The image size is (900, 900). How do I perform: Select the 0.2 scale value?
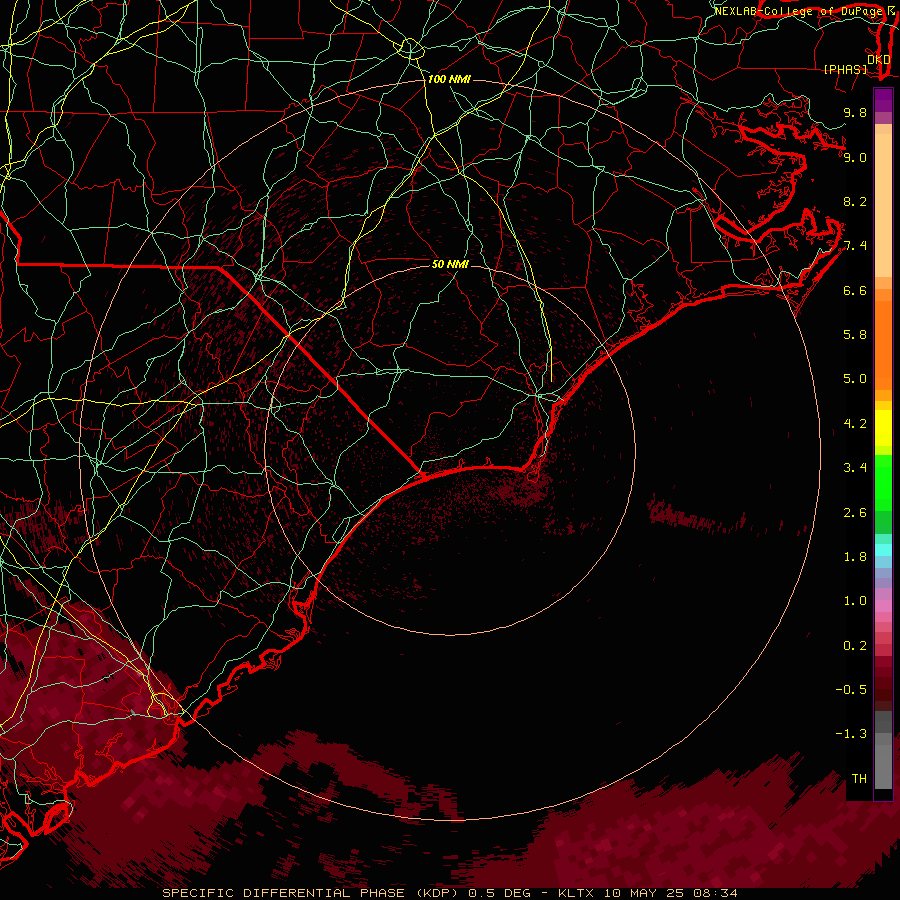(855, 646)
